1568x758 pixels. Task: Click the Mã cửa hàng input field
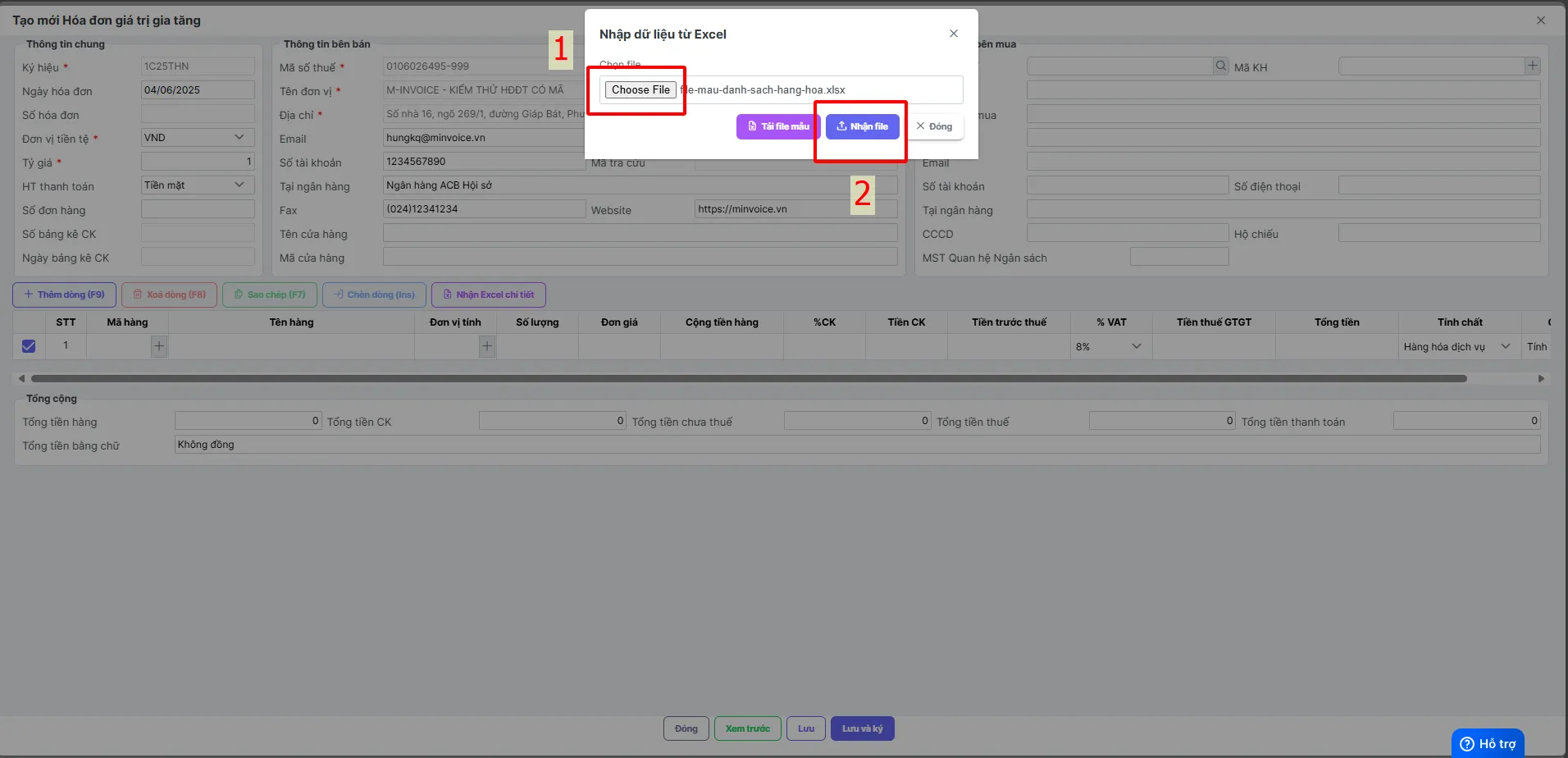click(640, 257)
